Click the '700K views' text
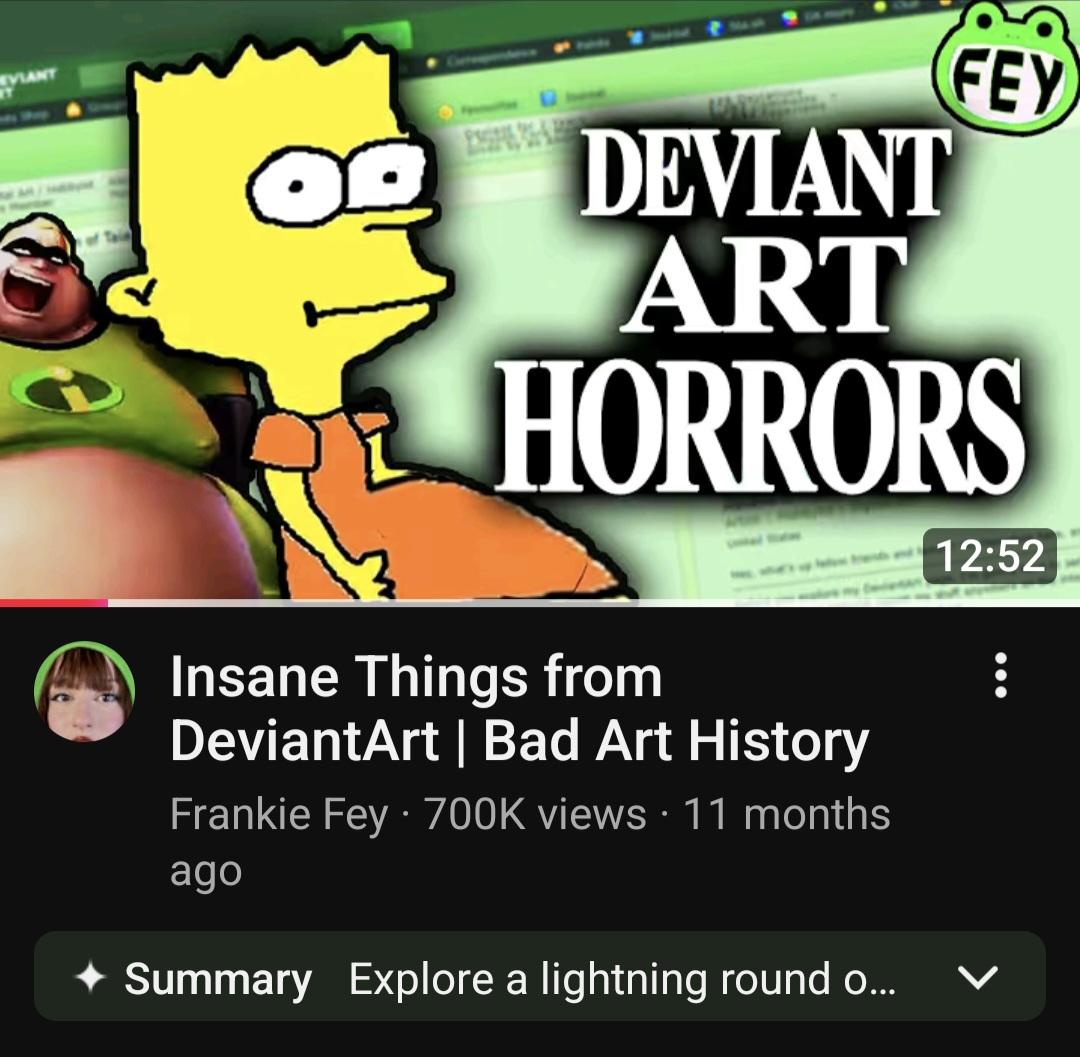 coord(535,814)
